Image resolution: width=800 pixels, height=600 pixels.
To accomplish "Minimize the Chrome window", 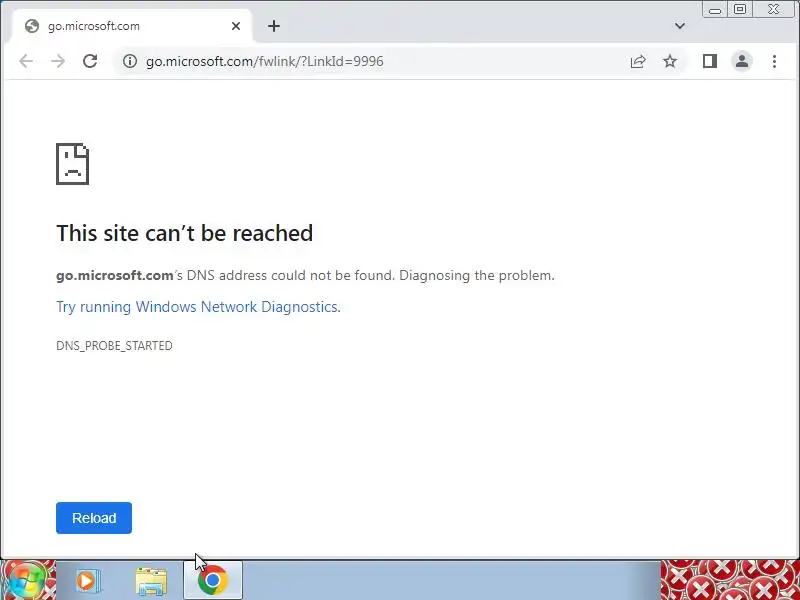I will coord(715,10).
